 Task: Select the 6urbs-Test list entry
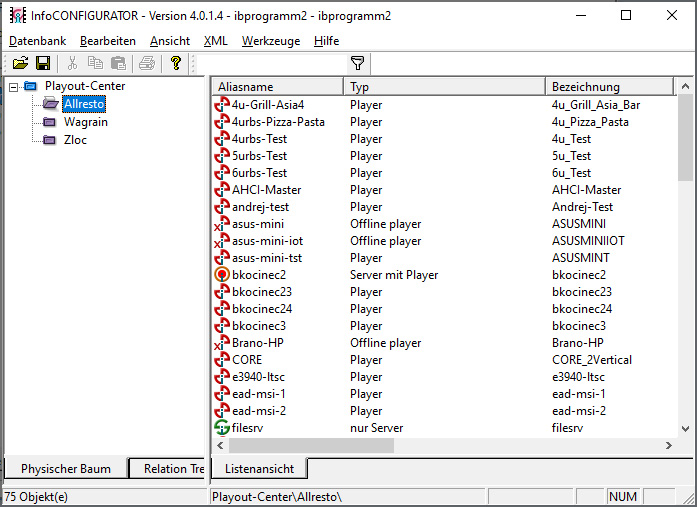(445, 173)
